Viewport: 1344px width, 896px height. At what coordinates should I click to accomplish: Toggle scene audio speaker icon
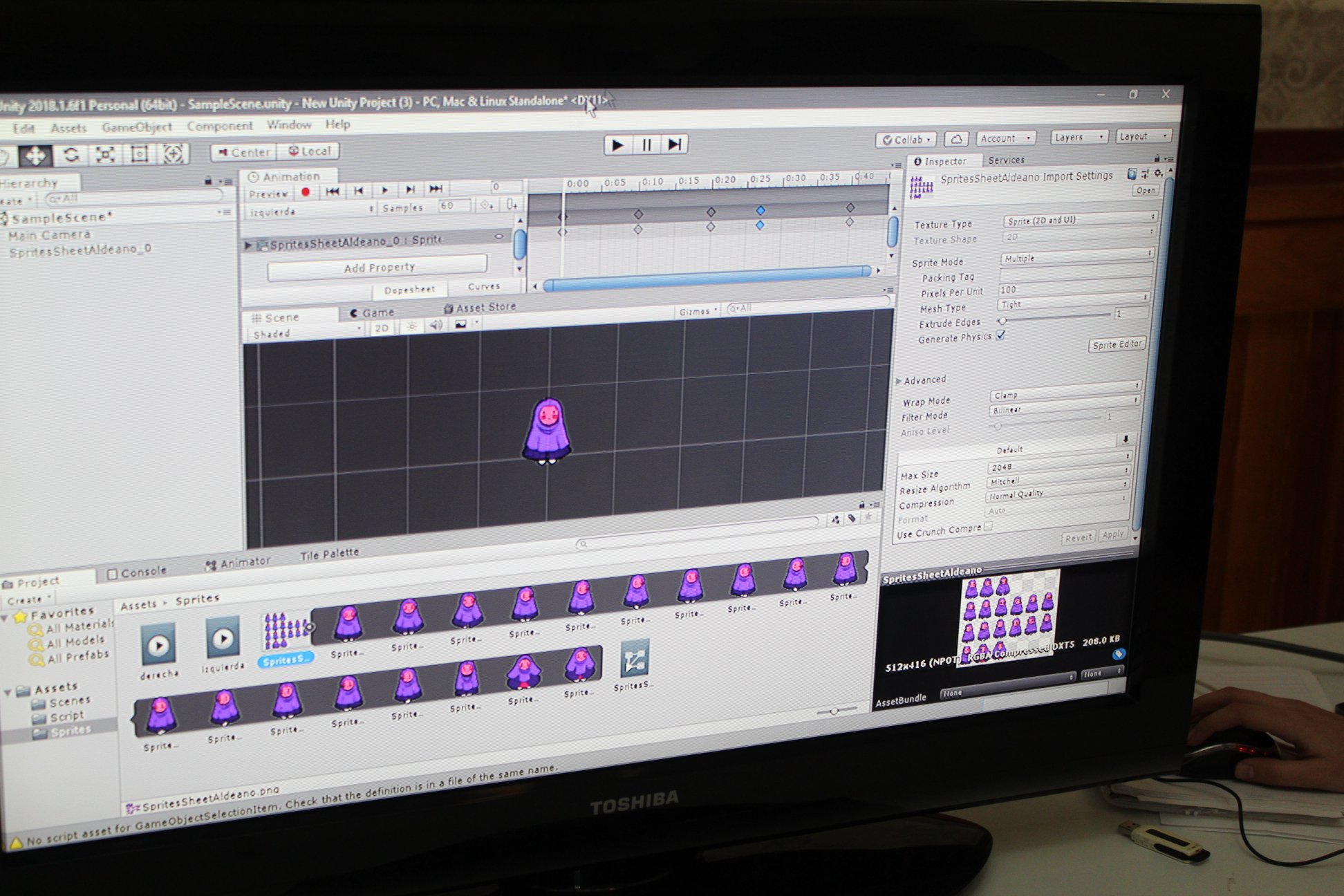(436, 326)
